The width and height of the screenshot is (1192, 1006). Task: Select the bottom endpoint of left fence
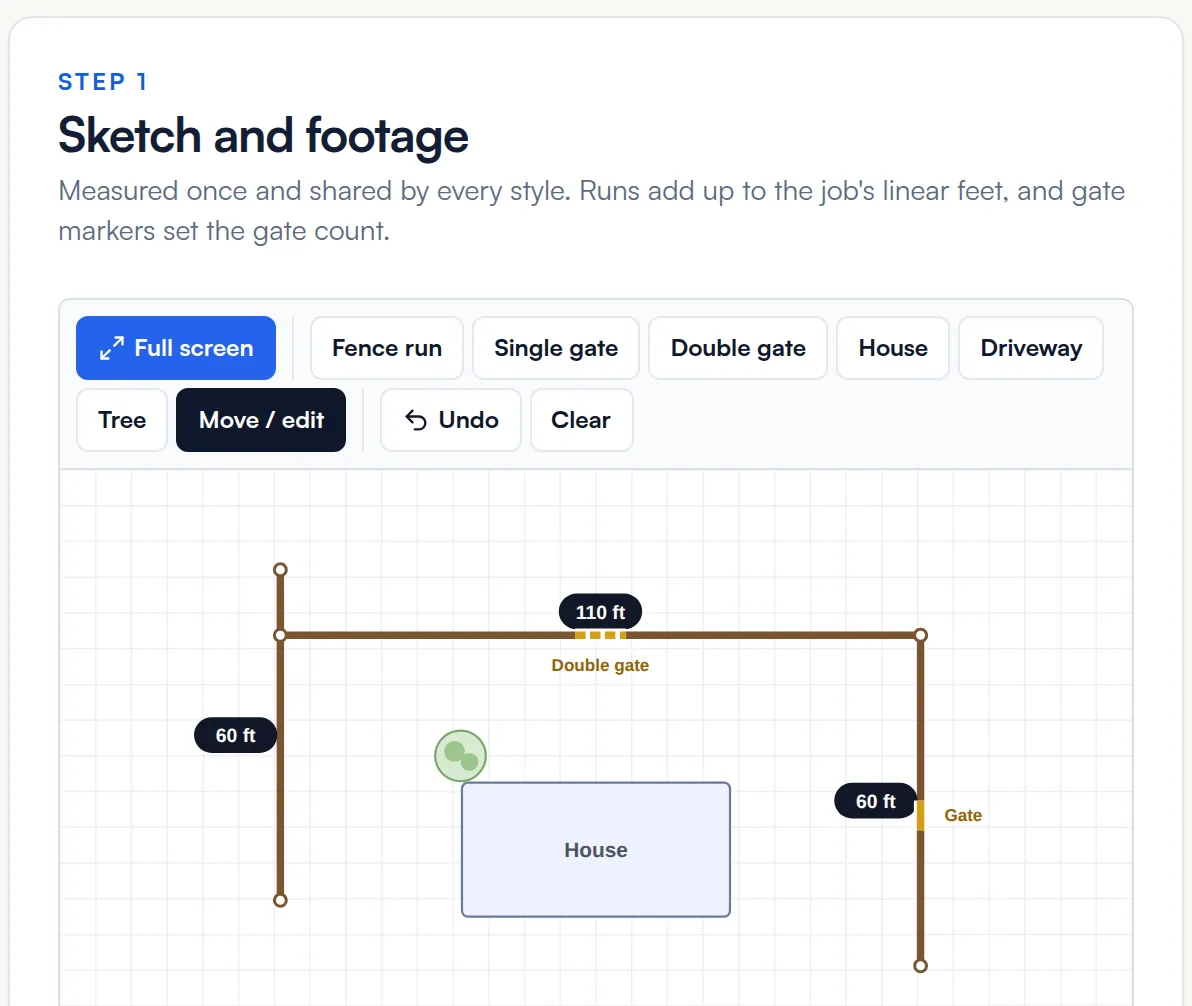coord(281,900)
